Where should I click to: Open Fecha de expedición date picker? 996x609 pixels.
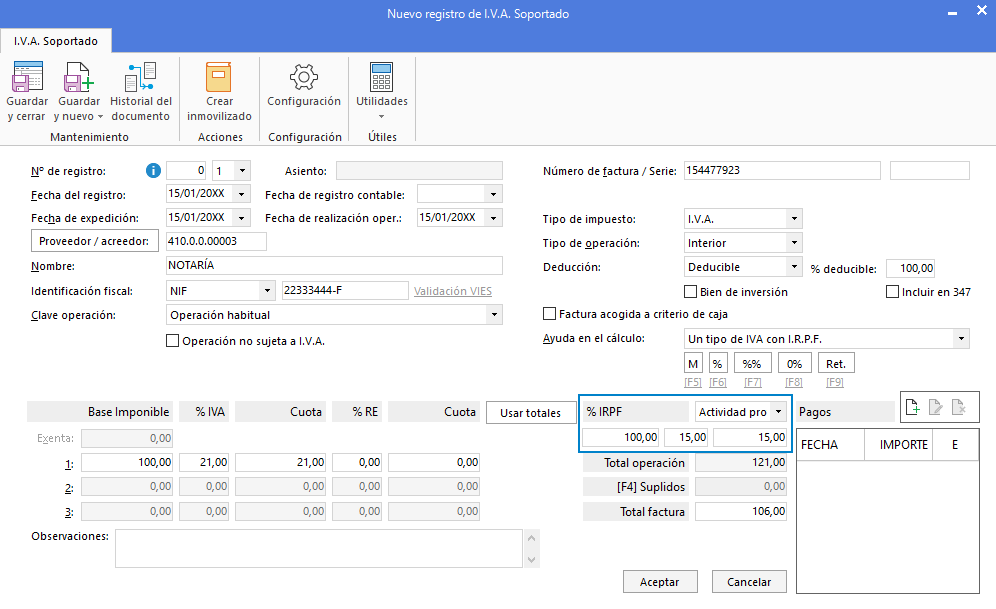click(x=242, y=218)
